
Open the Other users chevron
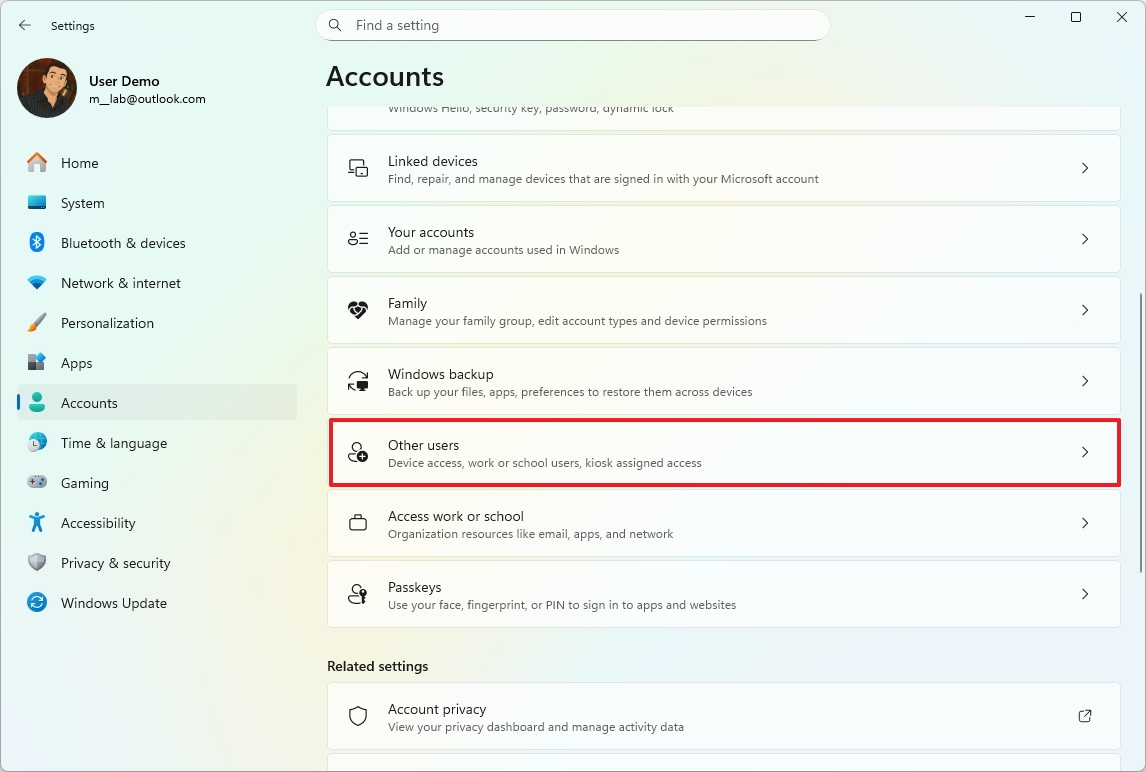(x=1085, y=452)
